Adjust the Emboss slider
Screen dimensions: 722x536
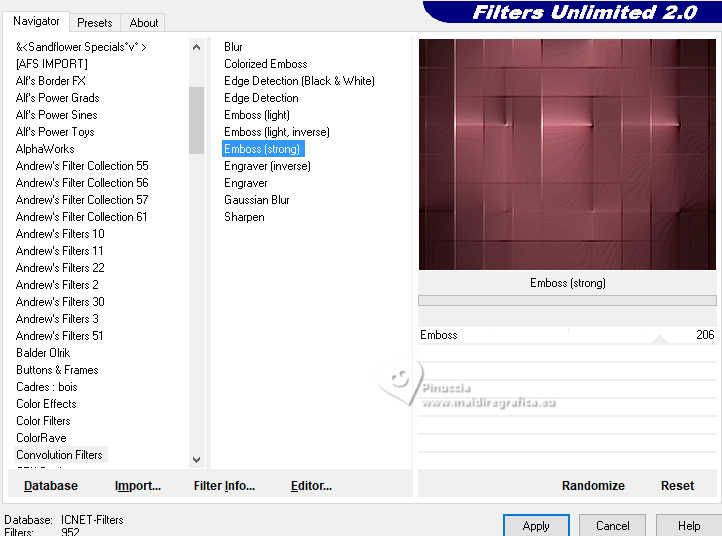(x=660, y=339)
